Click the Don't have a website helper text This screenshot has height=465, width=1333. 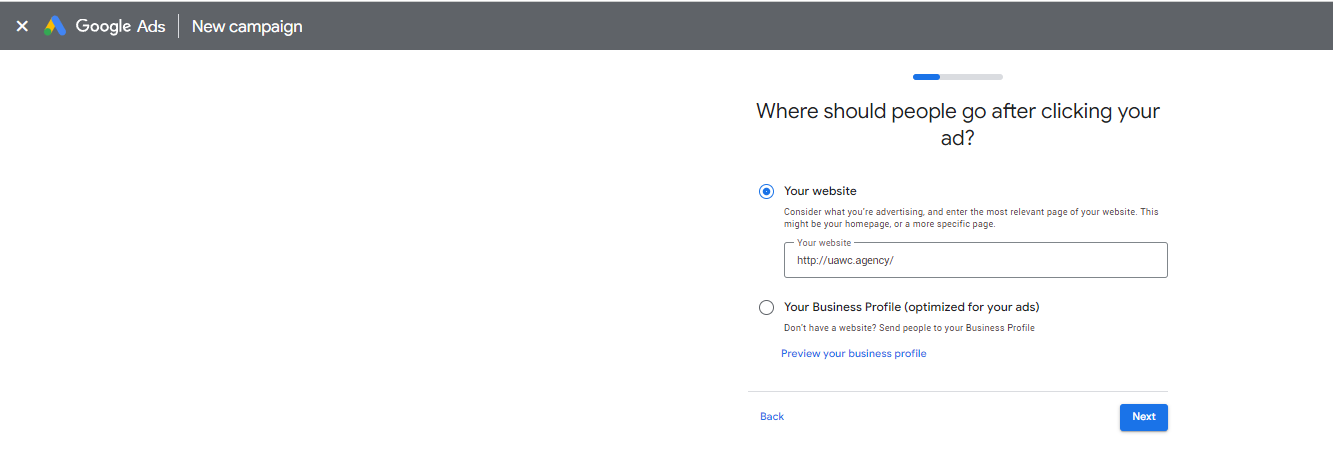pos(909,328)
